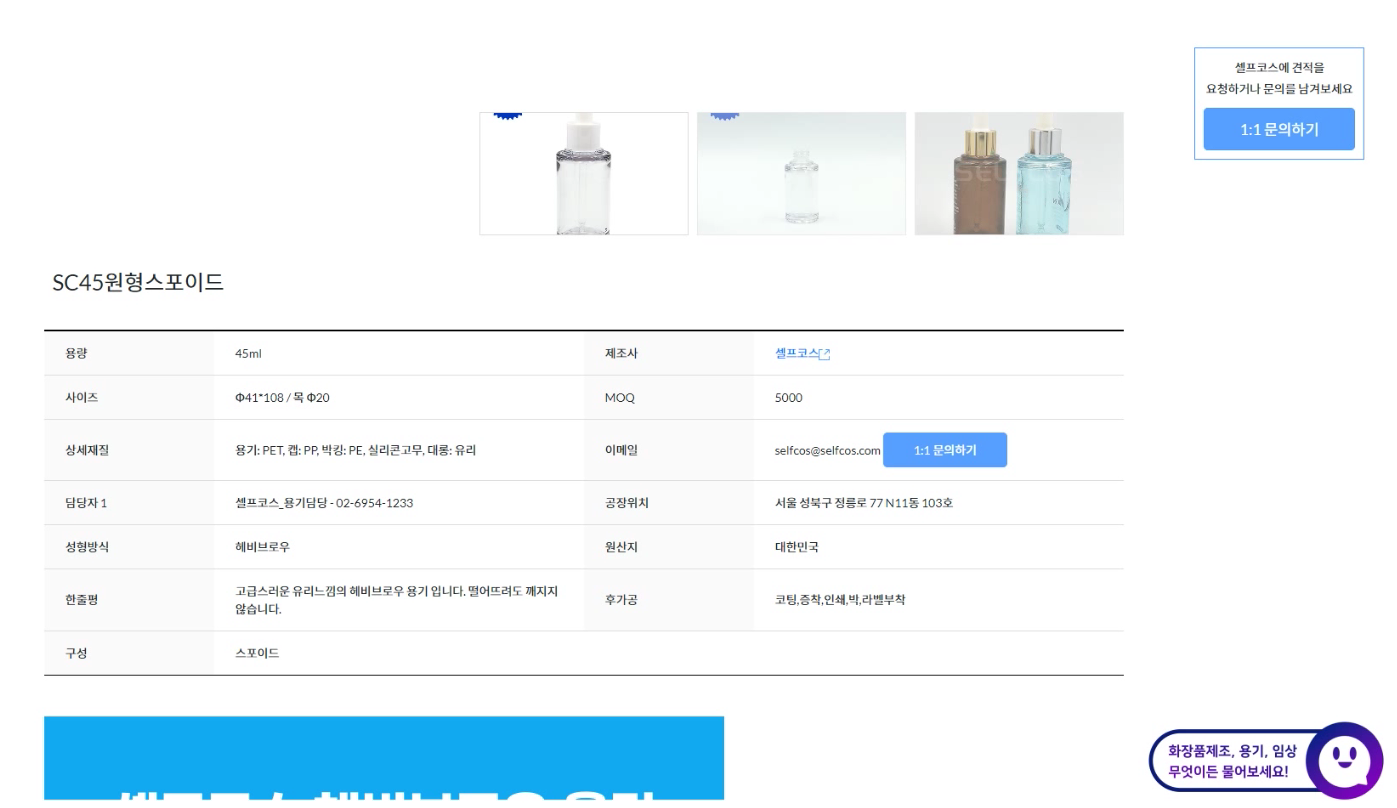Open the 1:1 문의하기 button in the sidebar box

tap(1278, 130)
